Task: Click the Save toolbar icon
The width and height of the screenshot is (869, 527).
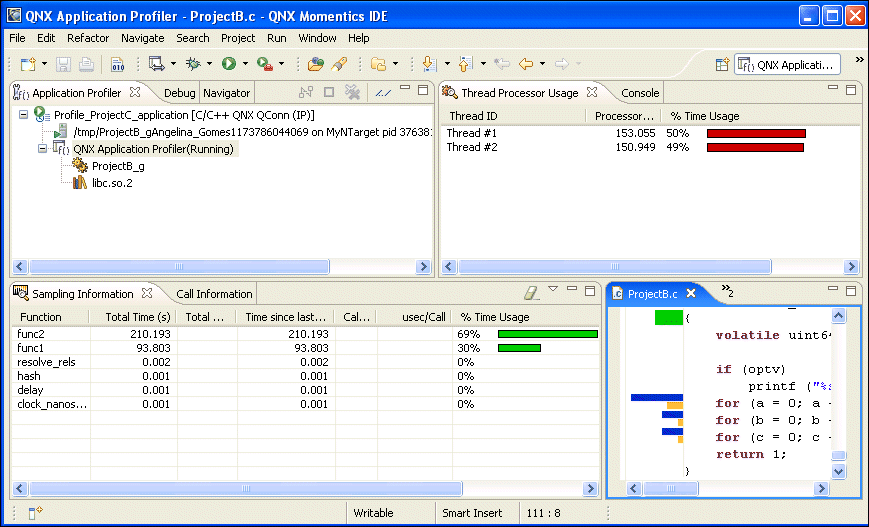Action: point(63,64)
